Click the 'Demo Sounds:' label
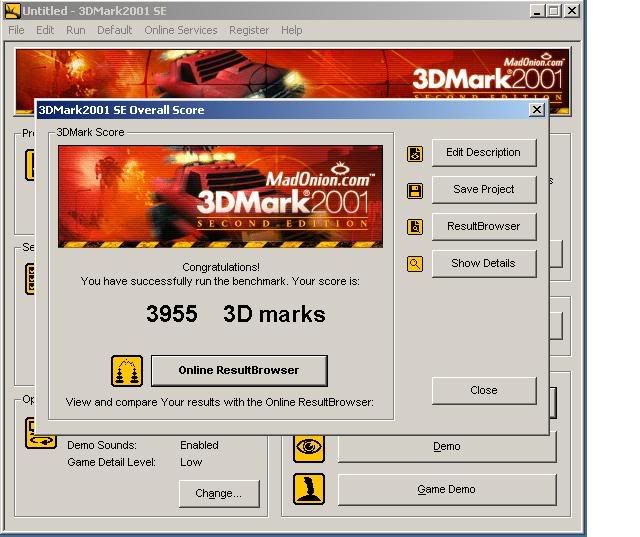 (x=102, y=445)
